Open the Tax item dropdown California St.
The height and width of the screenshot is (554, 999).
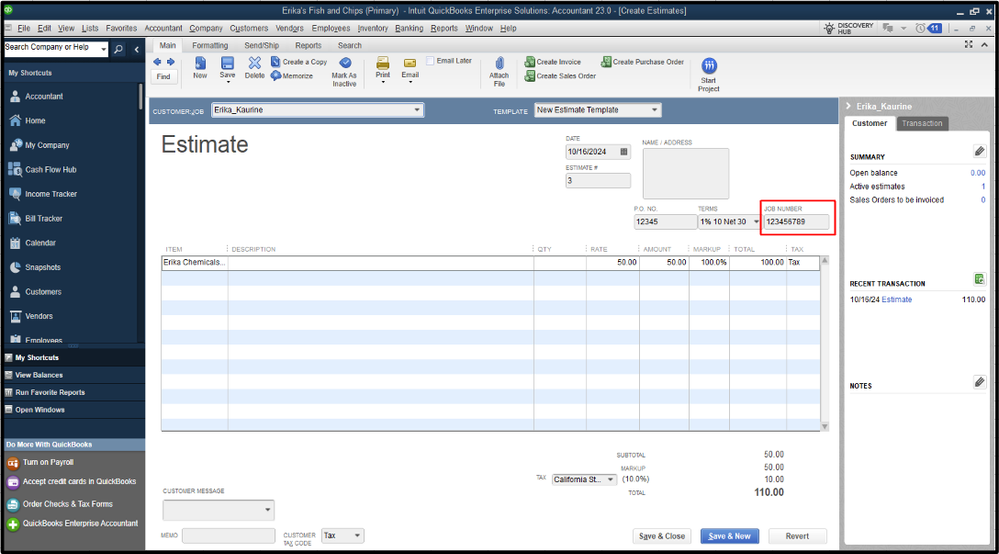tap(610, 479)
